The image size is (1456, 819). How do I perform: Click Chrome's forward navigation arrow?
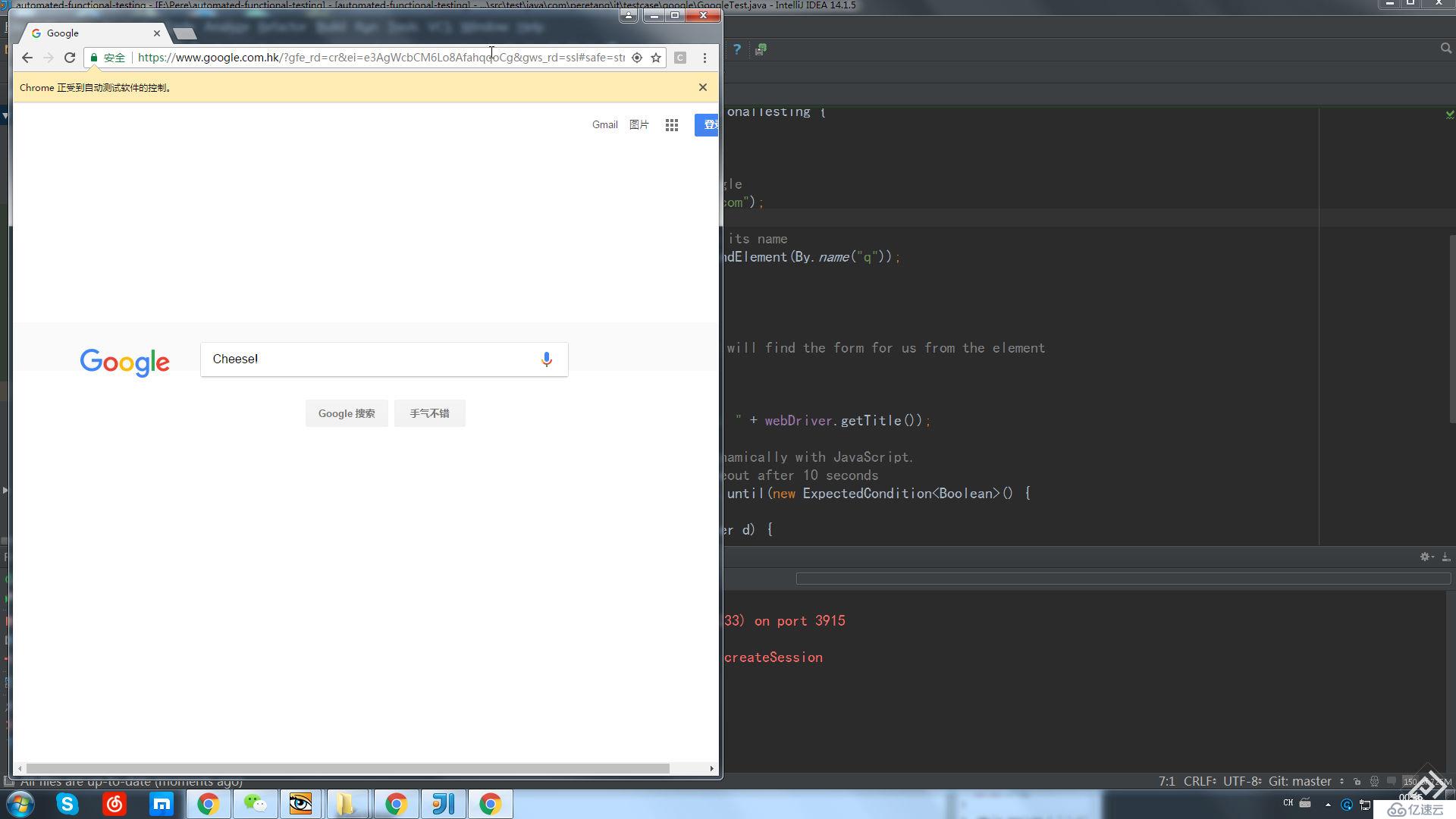click(49, 58)
